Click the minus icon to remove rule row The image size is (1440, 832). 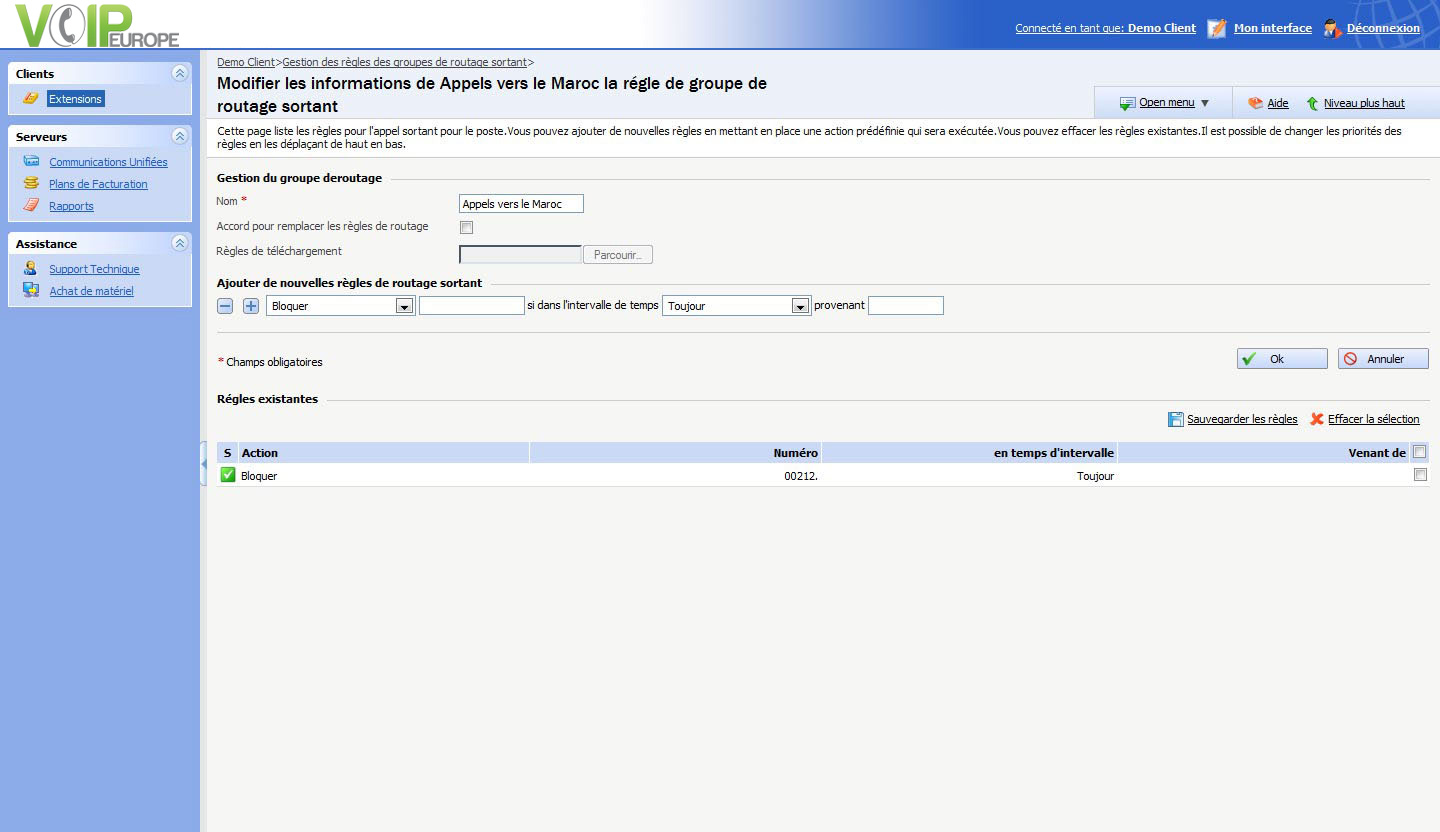225,306
